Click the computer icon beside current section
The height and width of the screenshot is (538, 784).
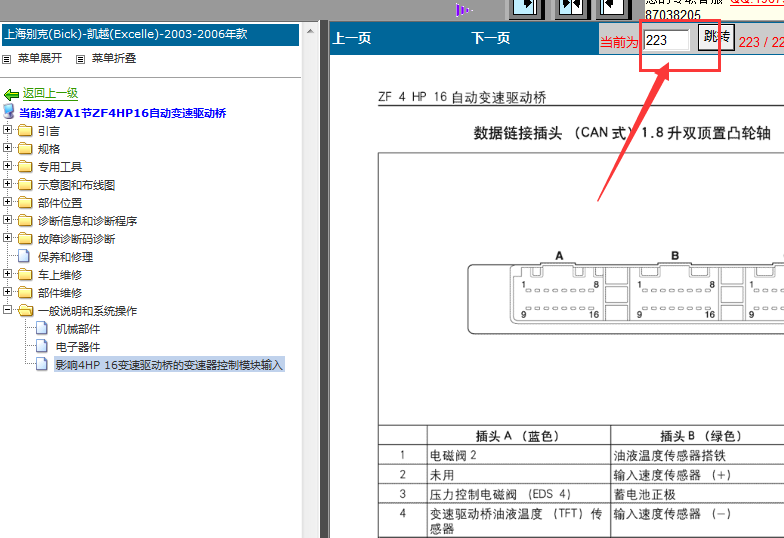point(9,112)
